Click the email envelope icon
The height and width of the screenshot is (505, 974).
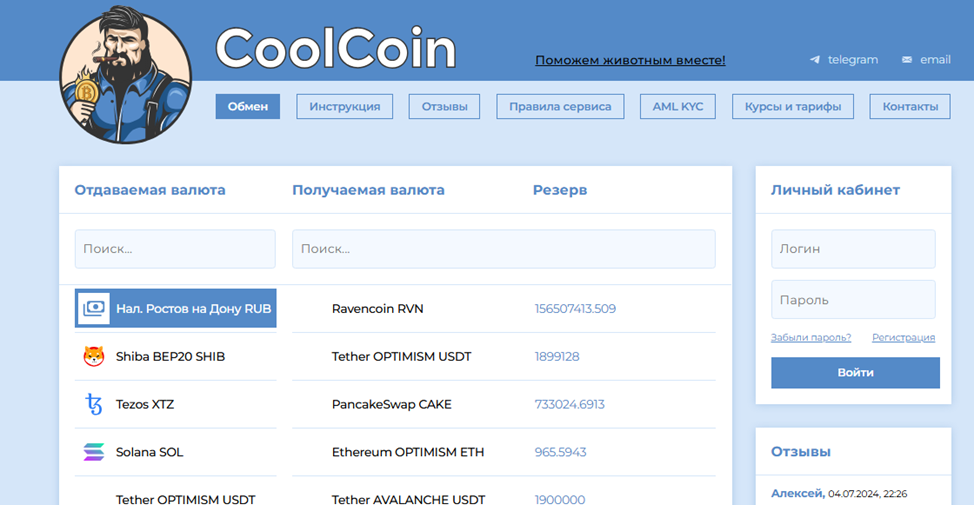coord(907,60)
